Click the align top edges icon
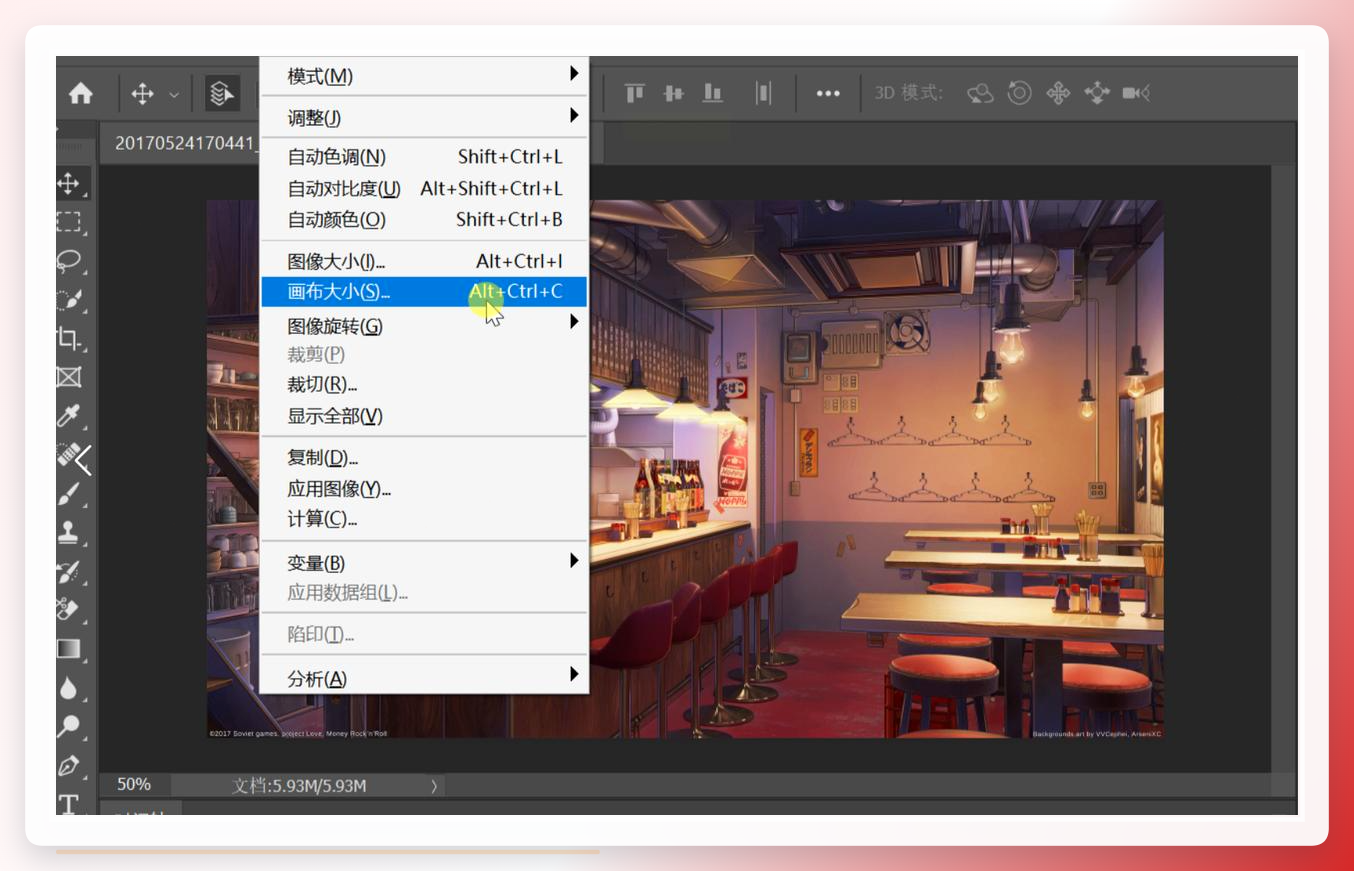The width and height of the screenshot is (1354, 871). pyautogui.click(x=635, y=93)
